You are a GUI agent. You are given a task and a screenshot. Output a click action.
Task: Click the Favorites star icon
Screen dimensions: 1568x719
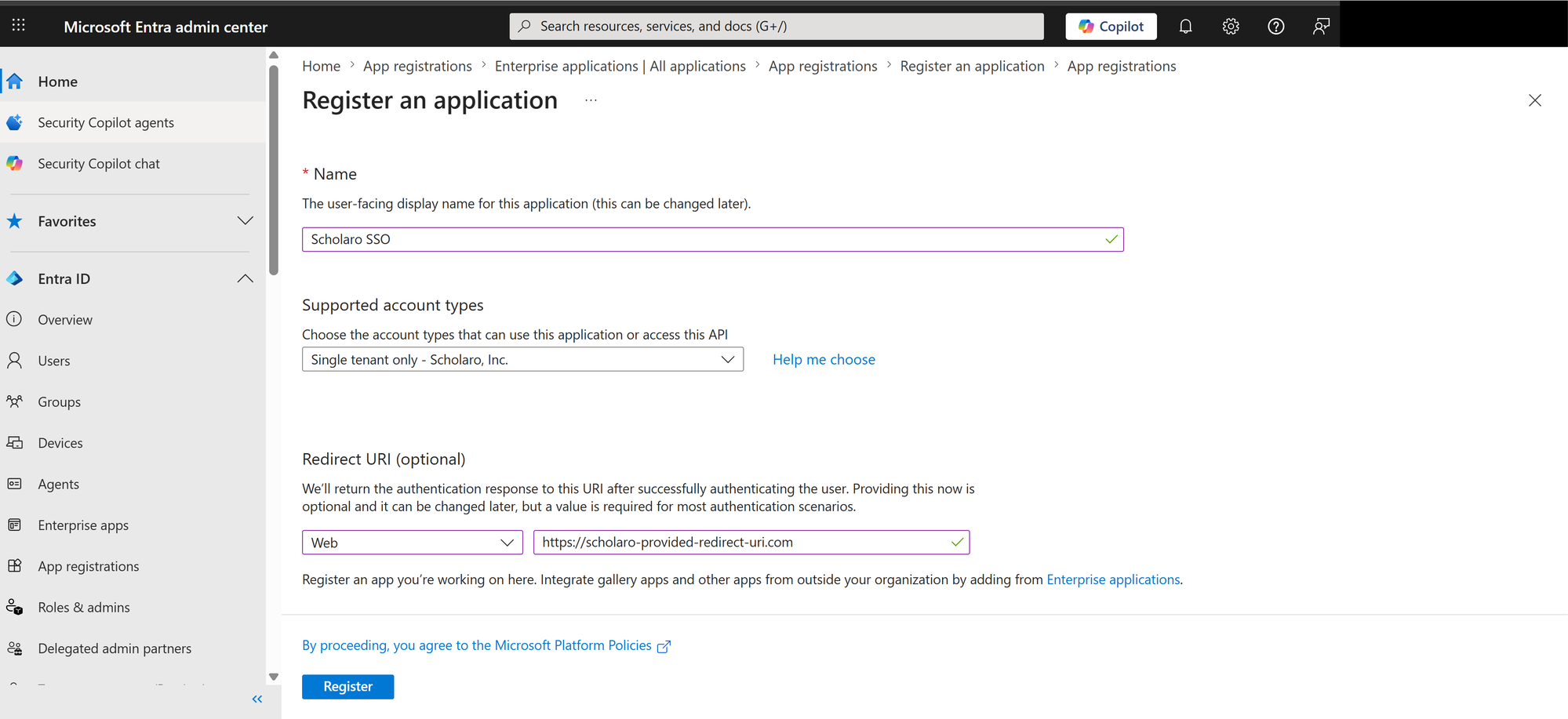pyautogui.click(x=15, y=221)
